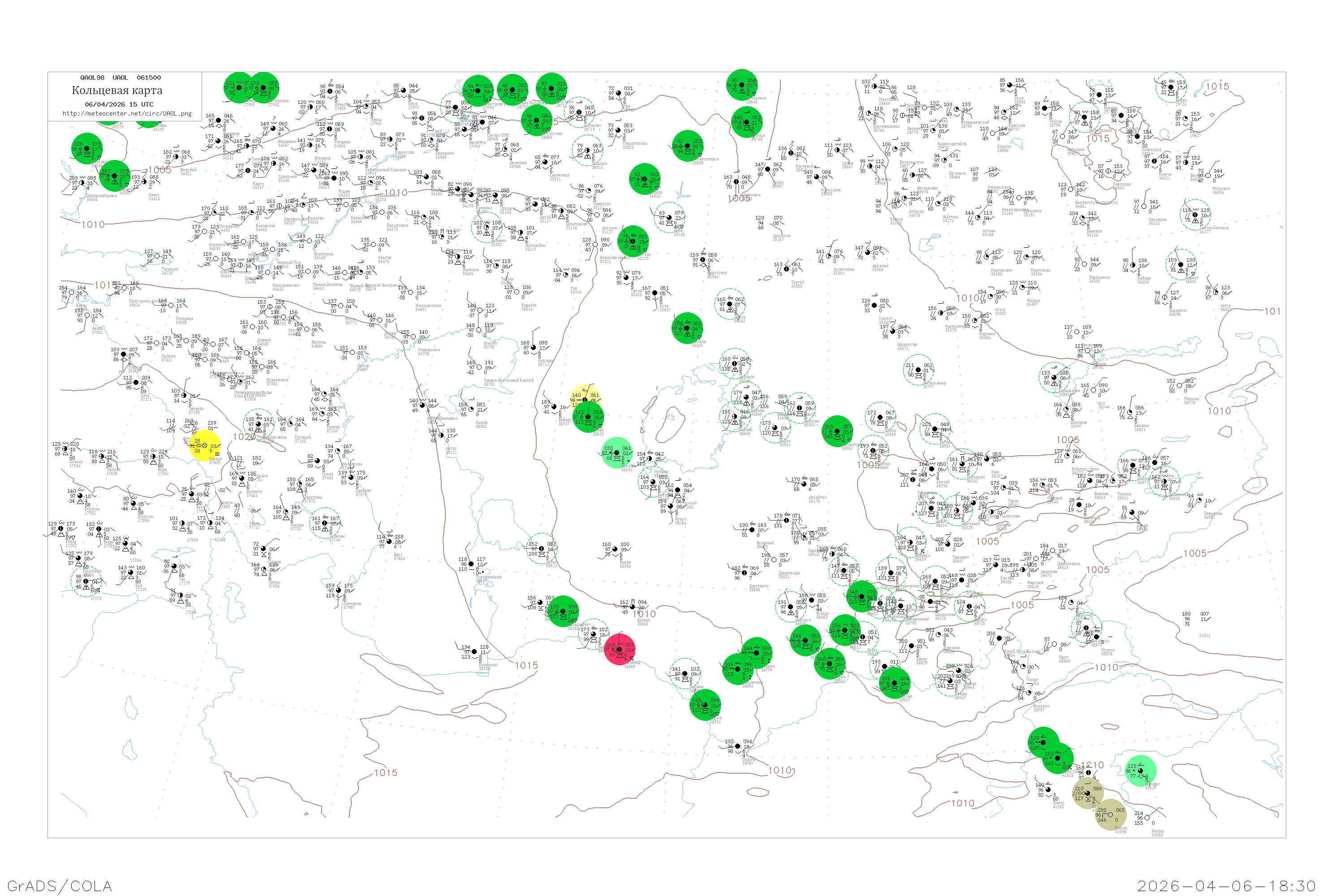The height and width of the screenshot is (896, 1344).
Task: Click the Jammu 42056 open station circle
Action: point(1147,818)
